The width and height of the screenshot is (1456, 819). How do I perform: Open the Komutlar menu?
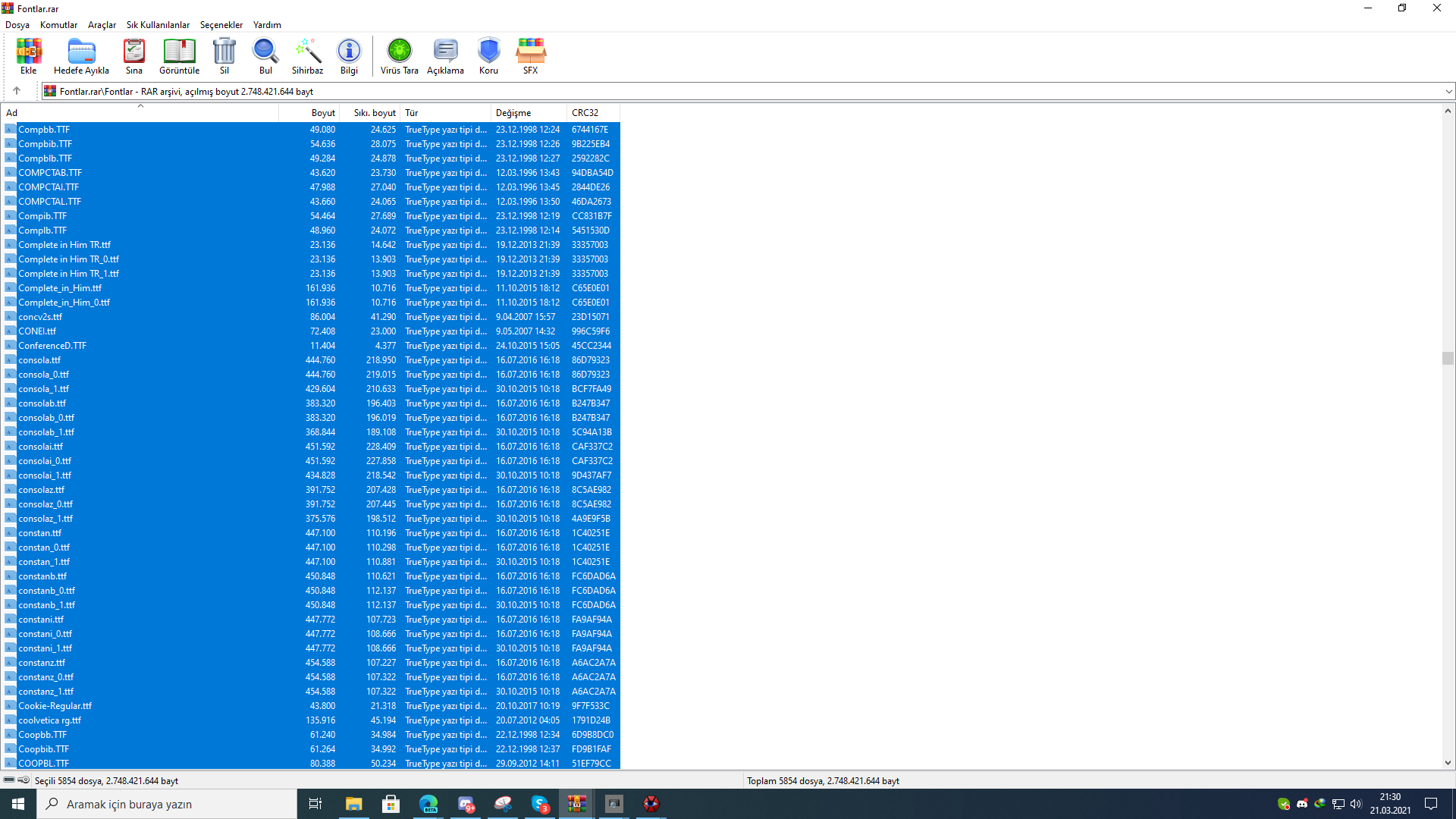(x=58, y=25)
